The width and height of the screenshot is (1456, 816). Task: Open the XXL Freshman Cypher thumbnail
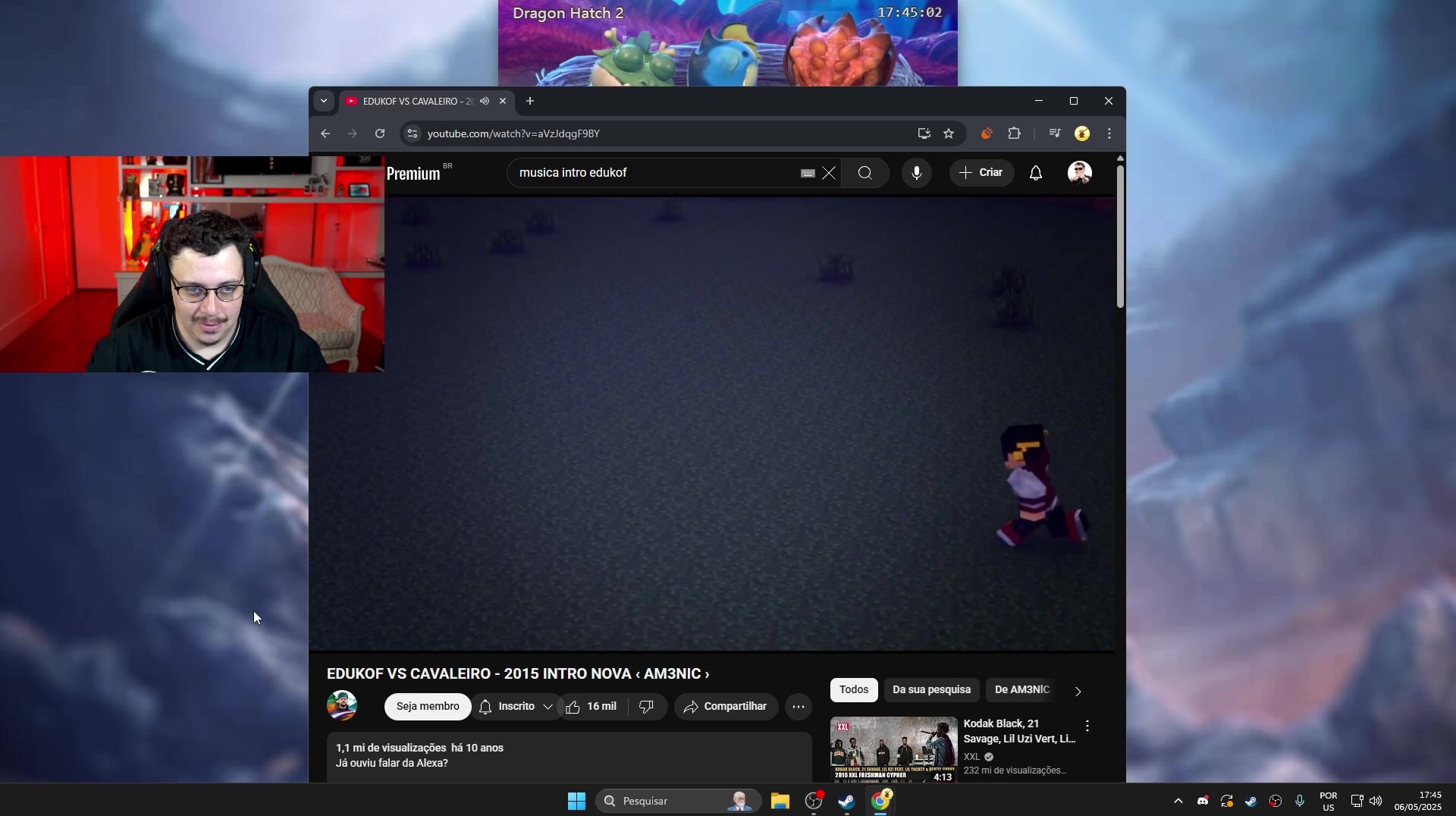click(x=893, y=749)
